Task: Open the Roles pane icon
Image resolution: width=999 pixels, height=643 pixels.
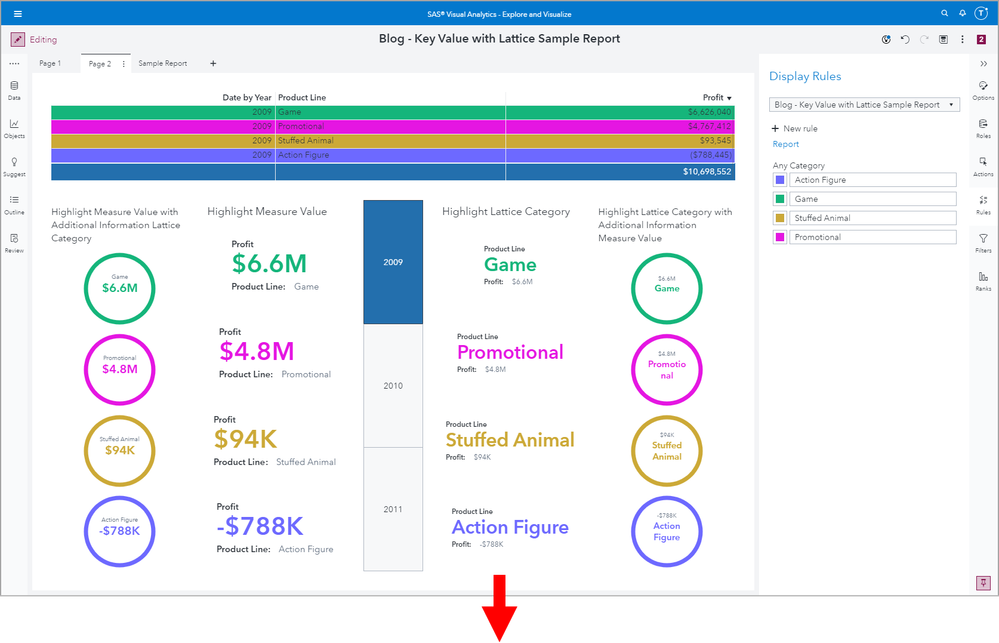Action: [x=983, y=124]
